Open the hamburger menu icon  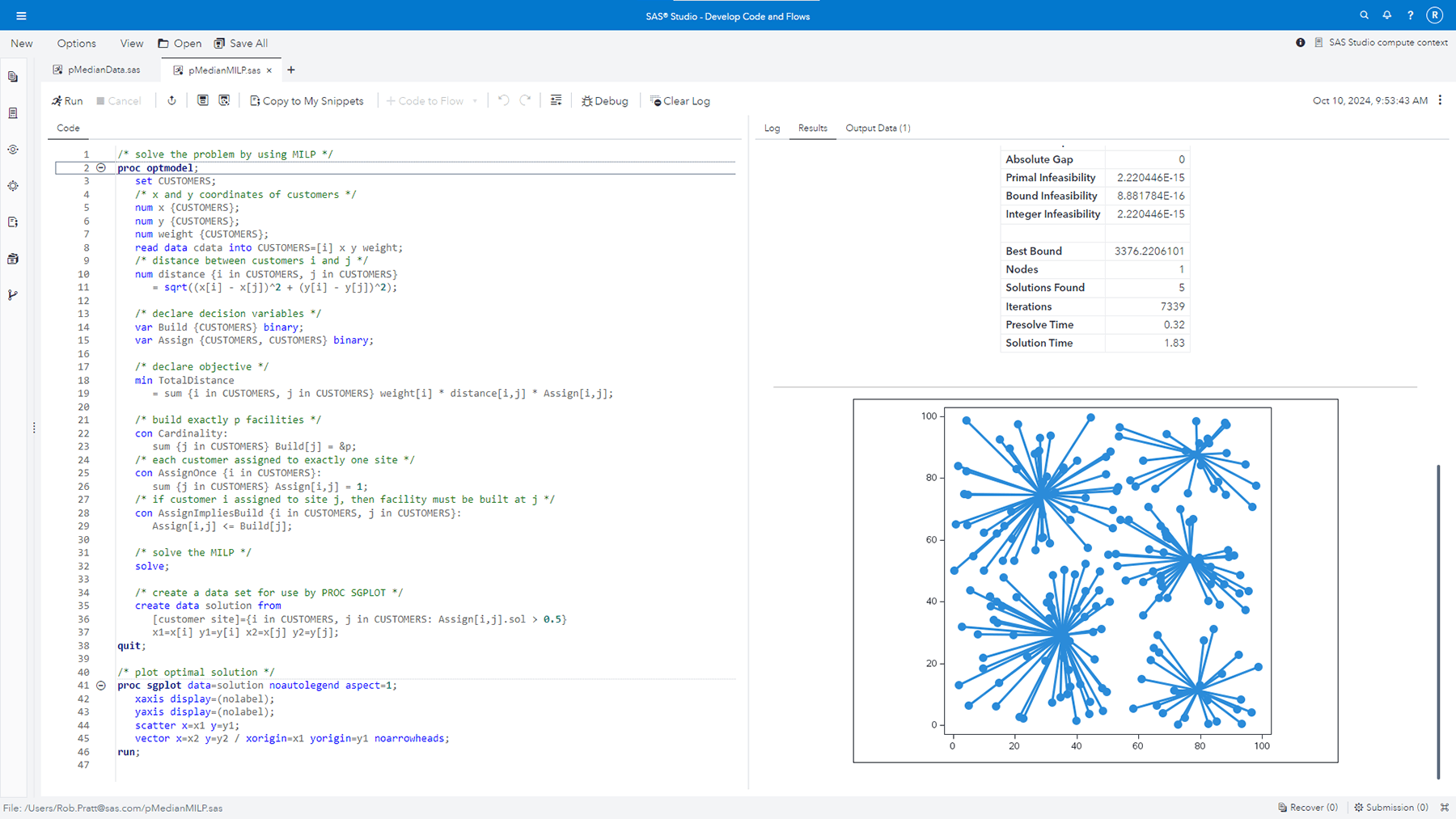point(21,15)
